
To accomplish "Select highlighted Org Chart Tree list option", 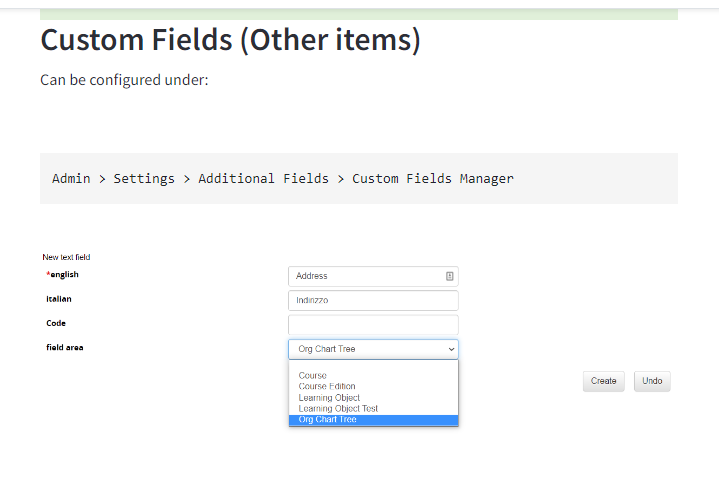I will pos(328,420).
